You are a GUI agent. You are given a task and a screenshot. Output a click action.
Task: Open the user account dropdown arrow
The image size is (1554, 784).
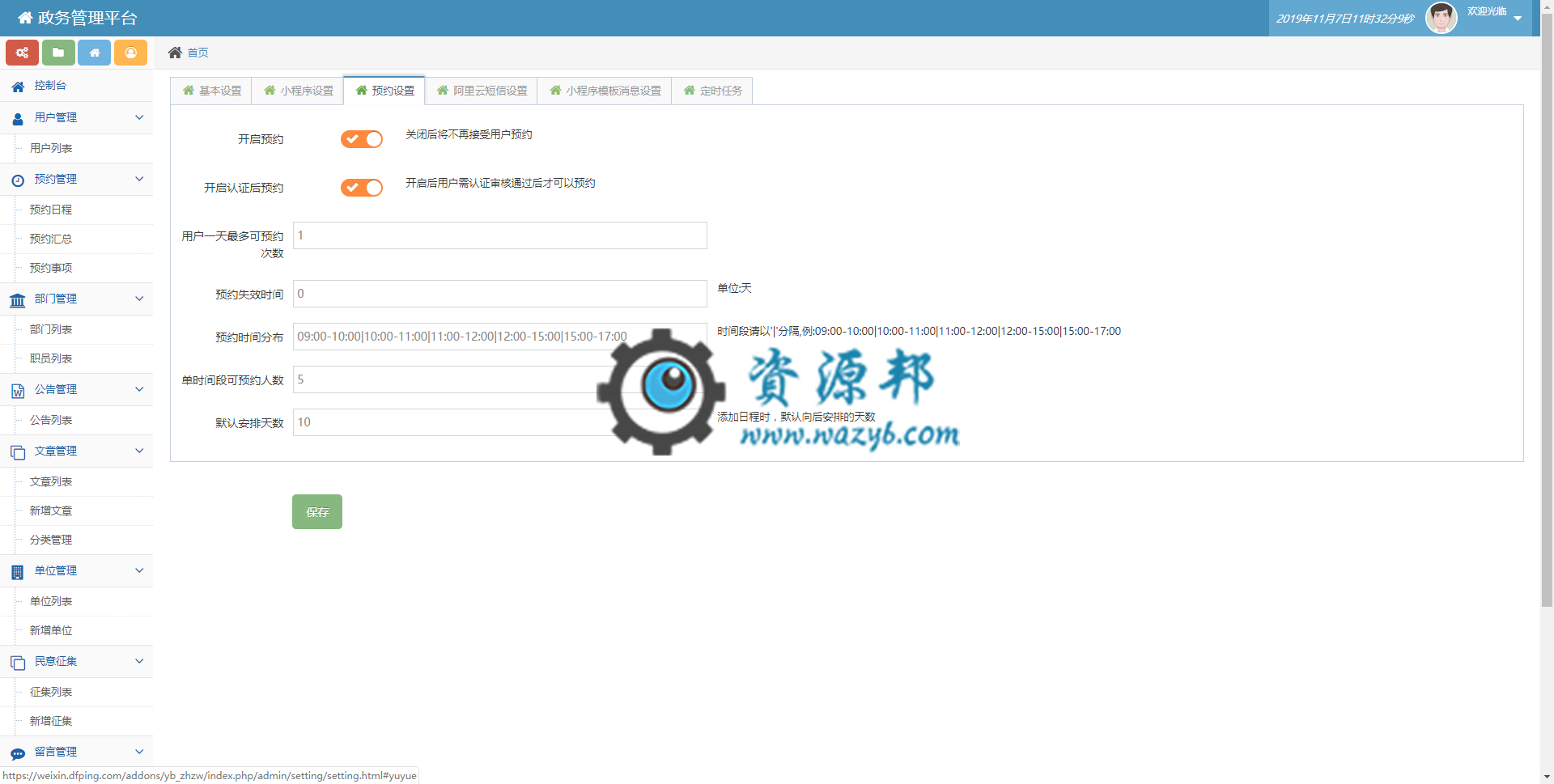pyautogui.click(x=1518, y=19)
